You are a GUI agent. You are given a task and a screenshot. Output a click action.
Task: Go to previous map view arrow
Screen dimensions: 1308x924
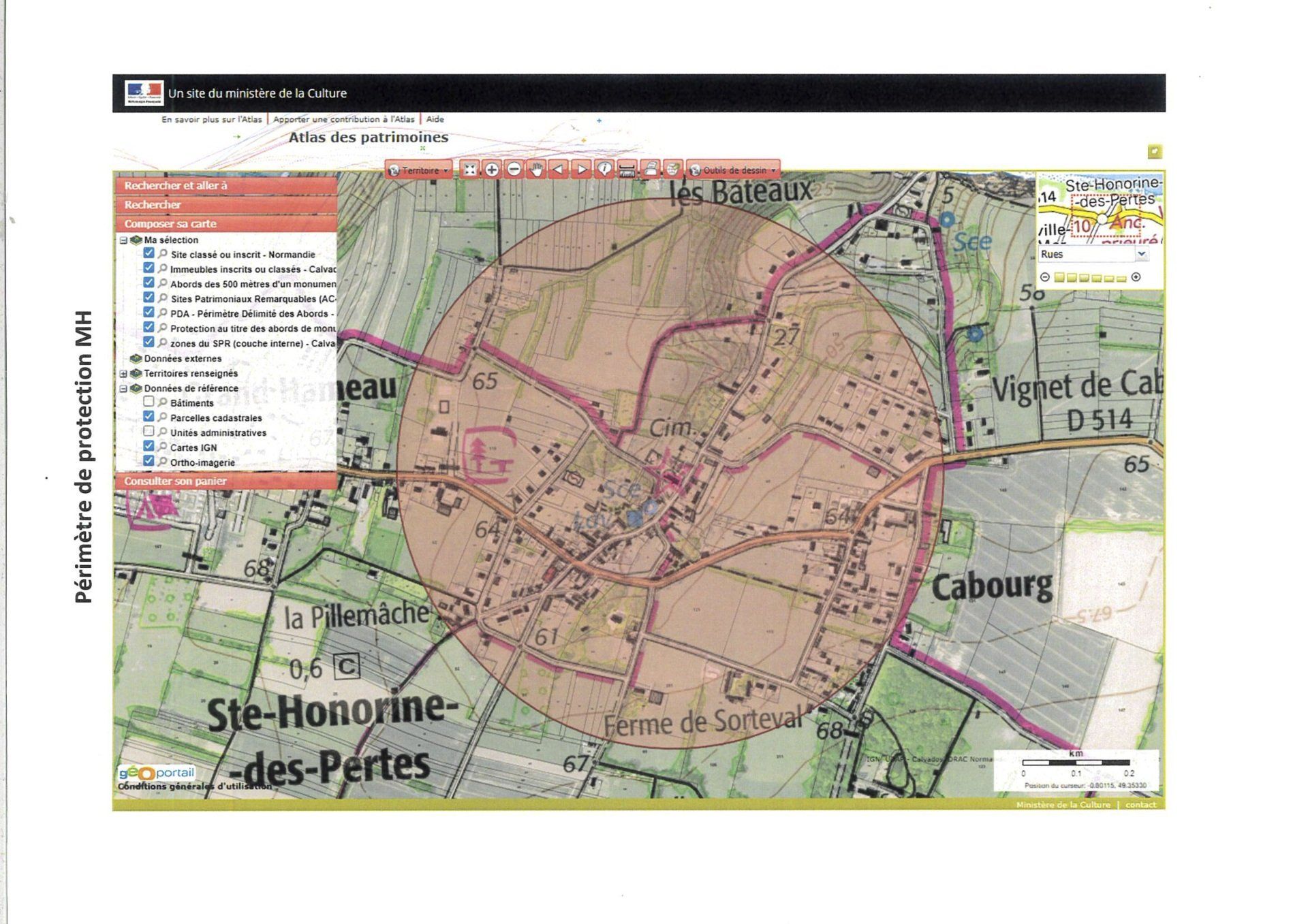point(559,170)
